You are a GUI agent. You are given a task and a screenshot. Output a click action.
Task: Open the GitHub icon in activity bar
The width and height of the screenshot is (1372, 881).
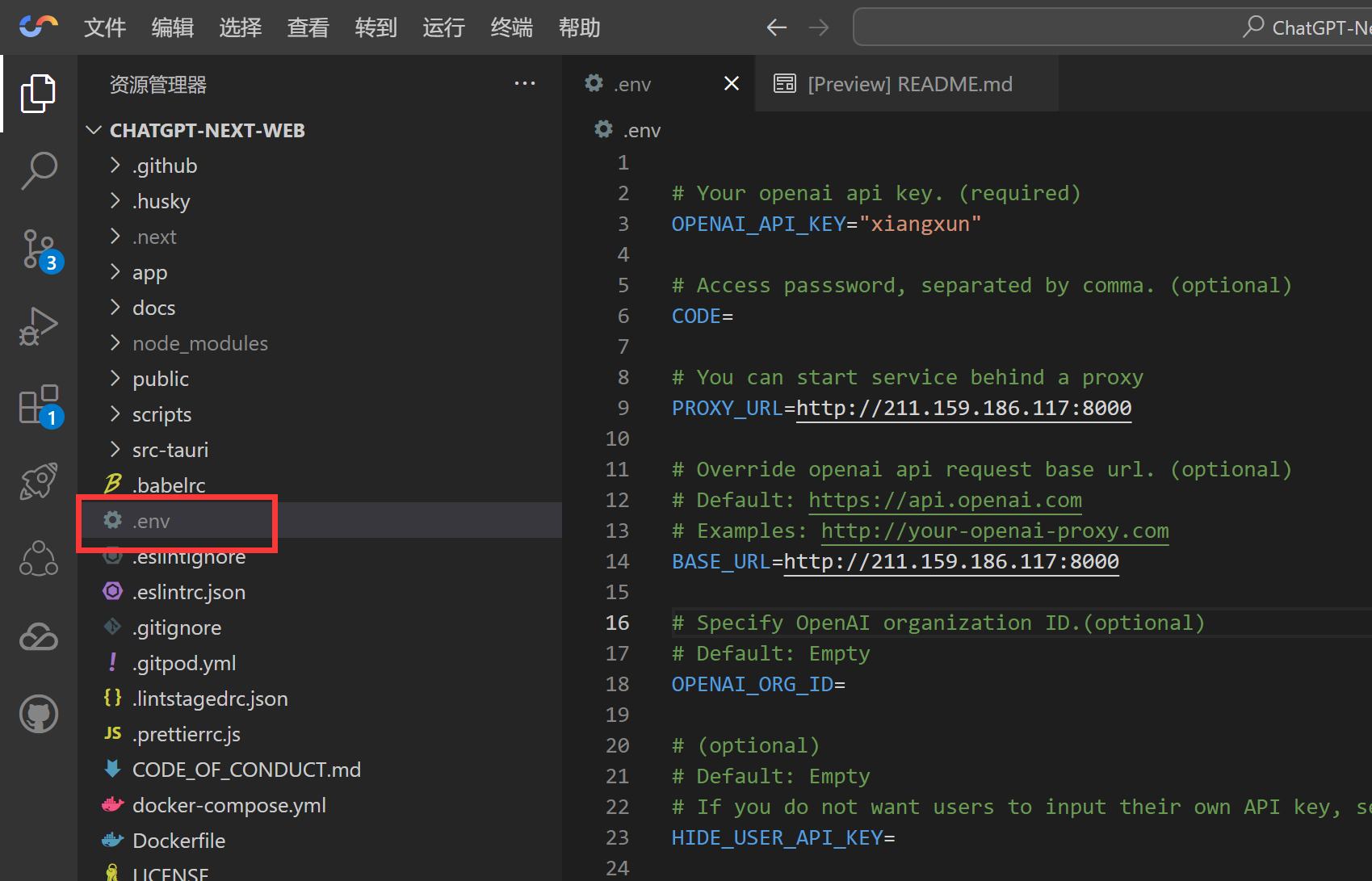[38, 714]
